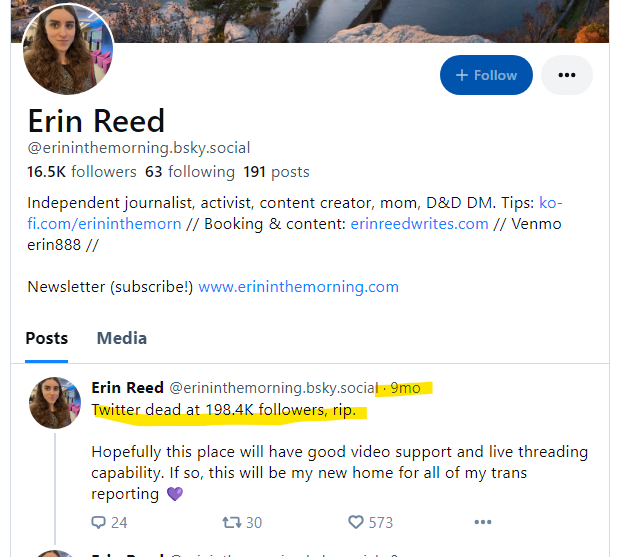Click the post author's avatar
Image resolution: width=619 pixels, height=557 pixels.
(55, 403)
